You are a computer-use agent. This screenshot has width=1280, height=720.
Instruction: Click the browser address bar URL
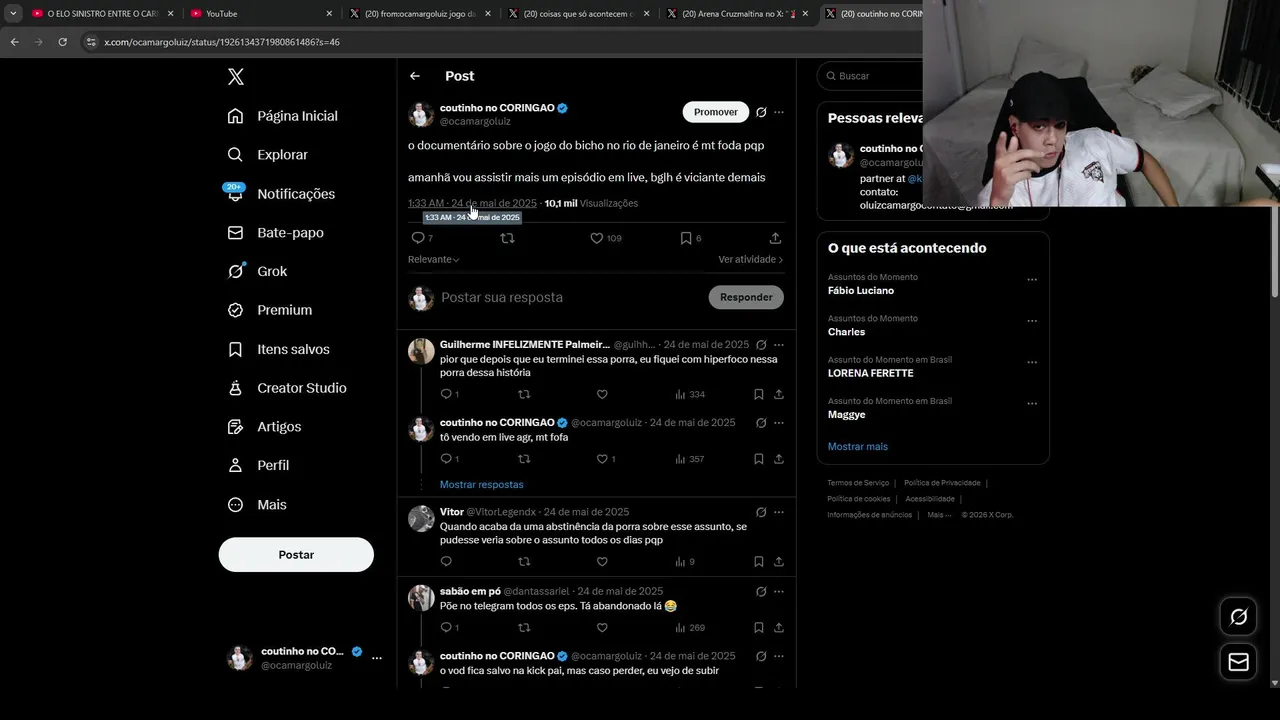coord(222,42)
